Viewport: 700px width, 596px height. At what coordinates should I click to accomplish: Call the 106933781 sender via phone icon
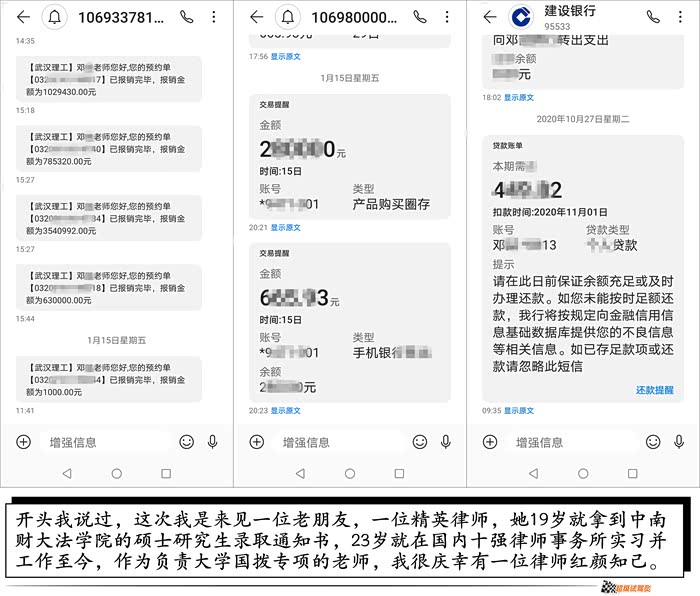pyautogui.click(x=186, y=17)
